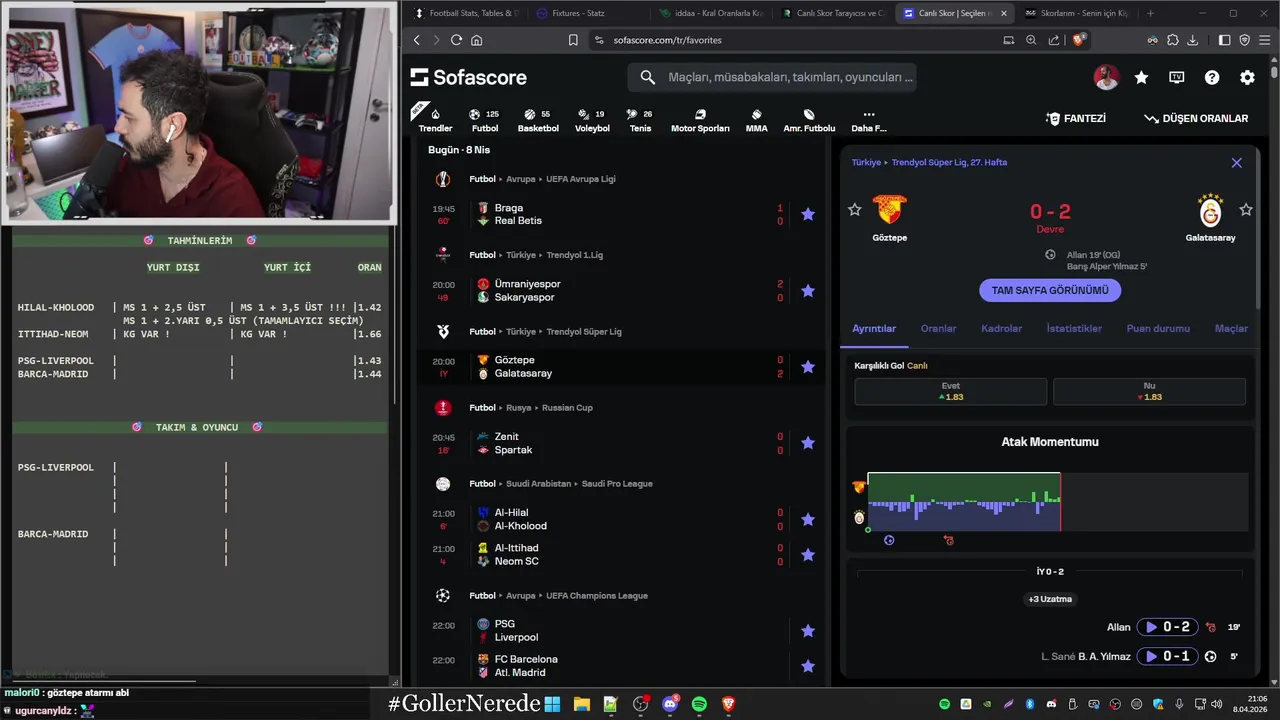Play the Allan 0-2 goal video

(1167, 627)
